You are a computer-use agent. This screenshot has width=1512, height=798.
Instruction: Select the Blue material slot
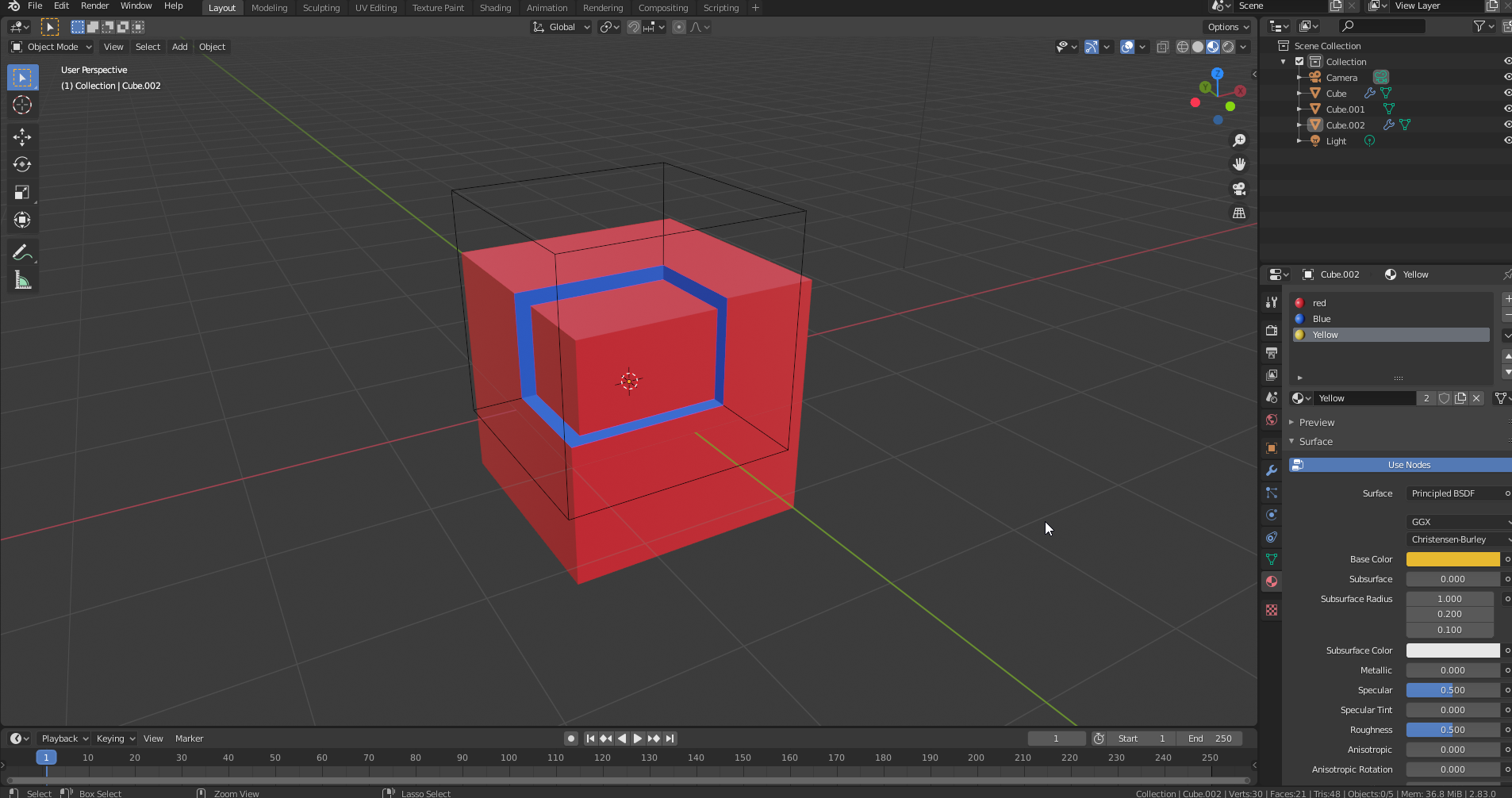(x=1391, y=319)
